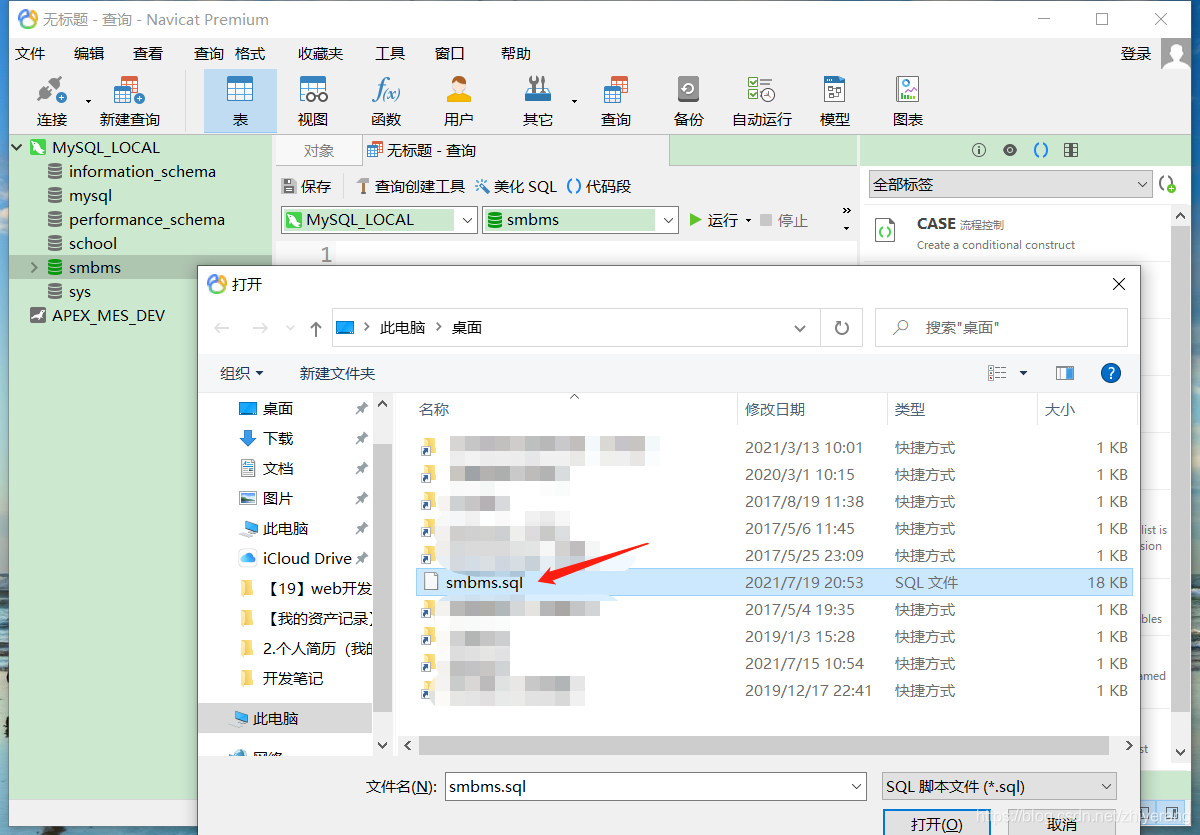The width and height of the screenshot is (1200, 835).
Task: Collapse the MySQL_LOCAL connection node
Action: click(x=16, y=147)
